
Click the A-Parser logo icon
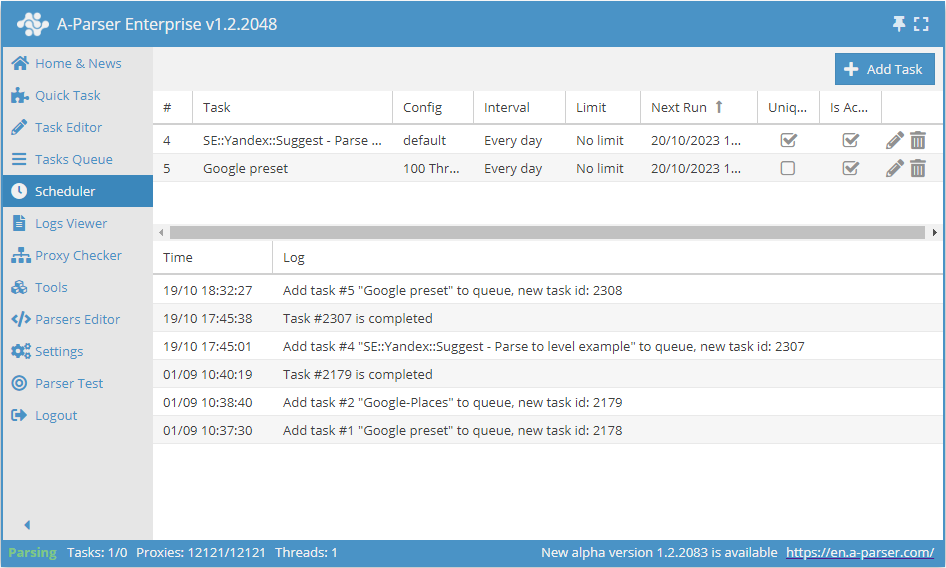tap(33, 24)
